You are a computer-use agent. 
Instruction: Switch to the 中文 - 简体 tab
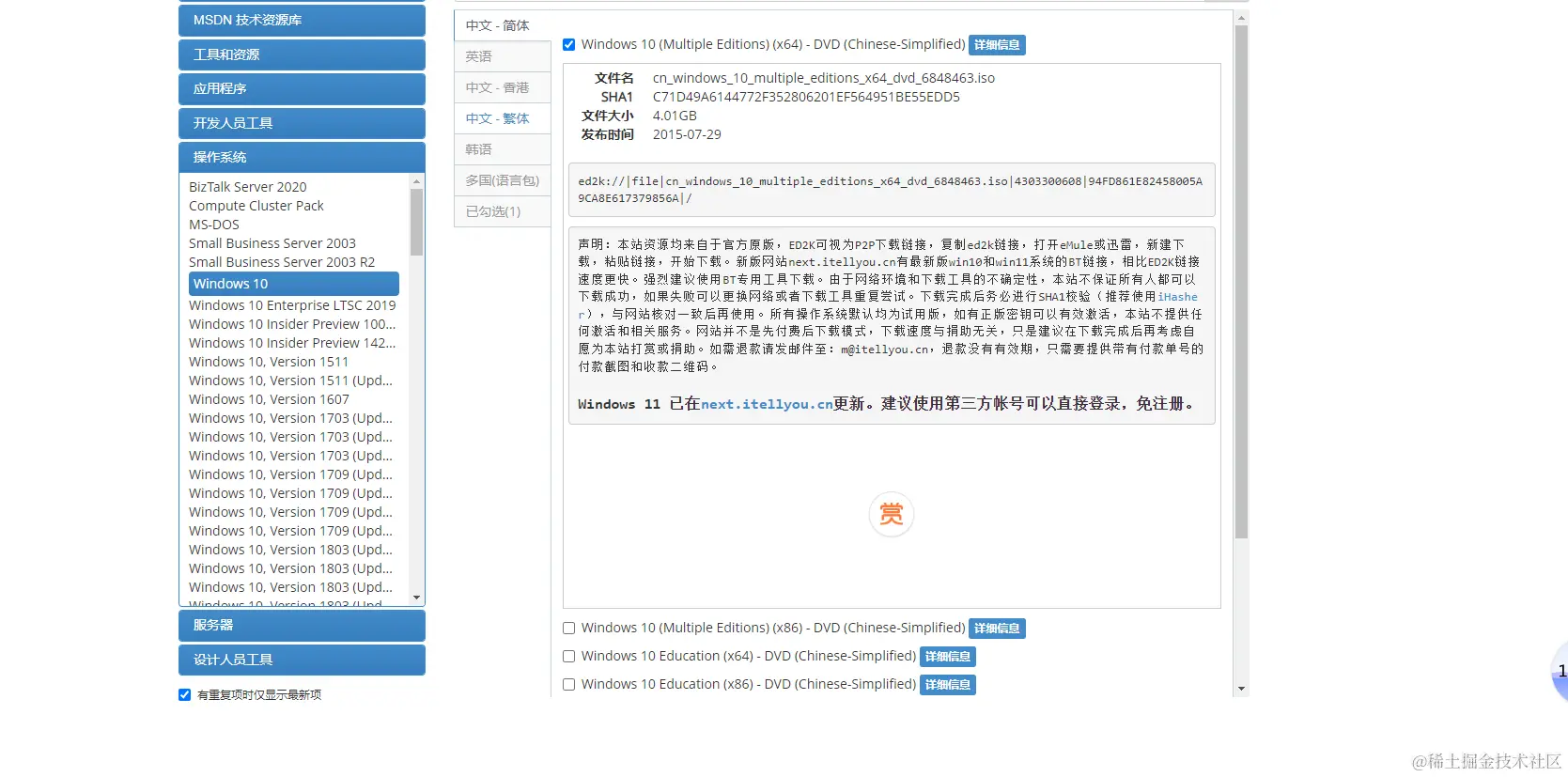click(502, 25)
